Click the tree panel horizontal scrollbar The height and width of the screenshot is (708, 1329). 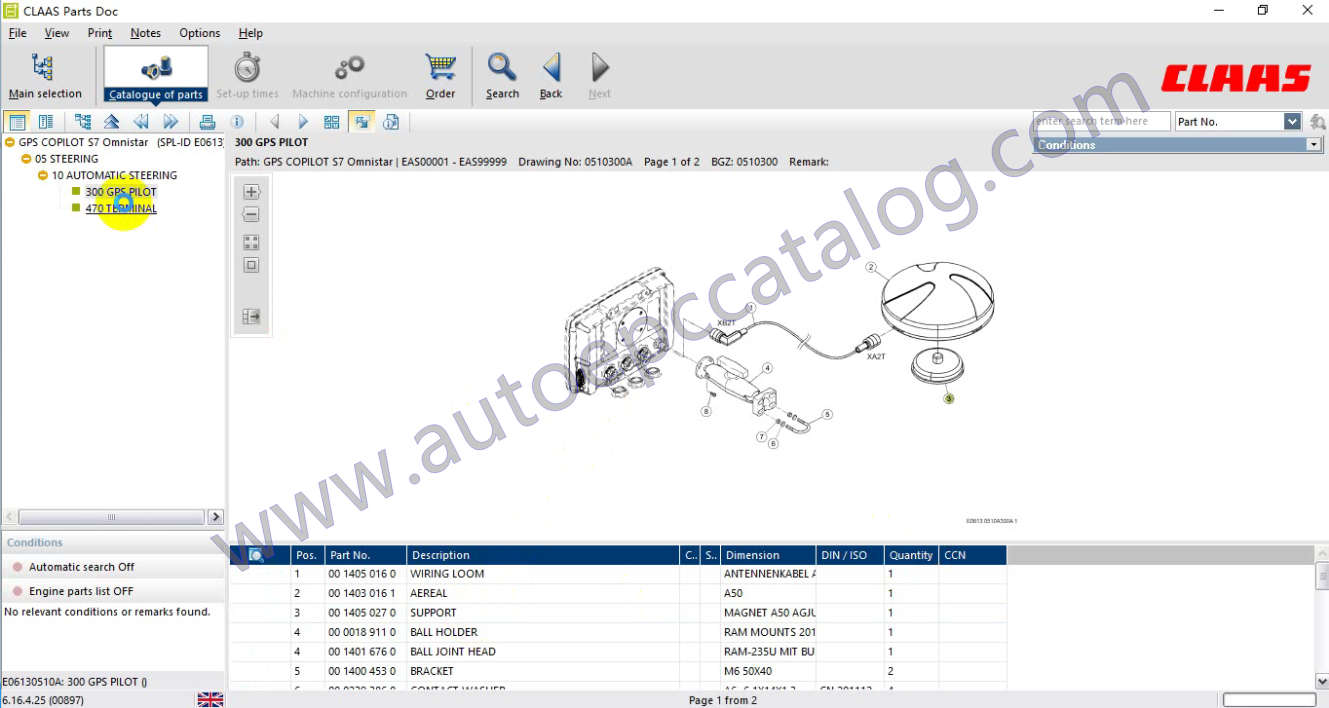tap(111, 517)
